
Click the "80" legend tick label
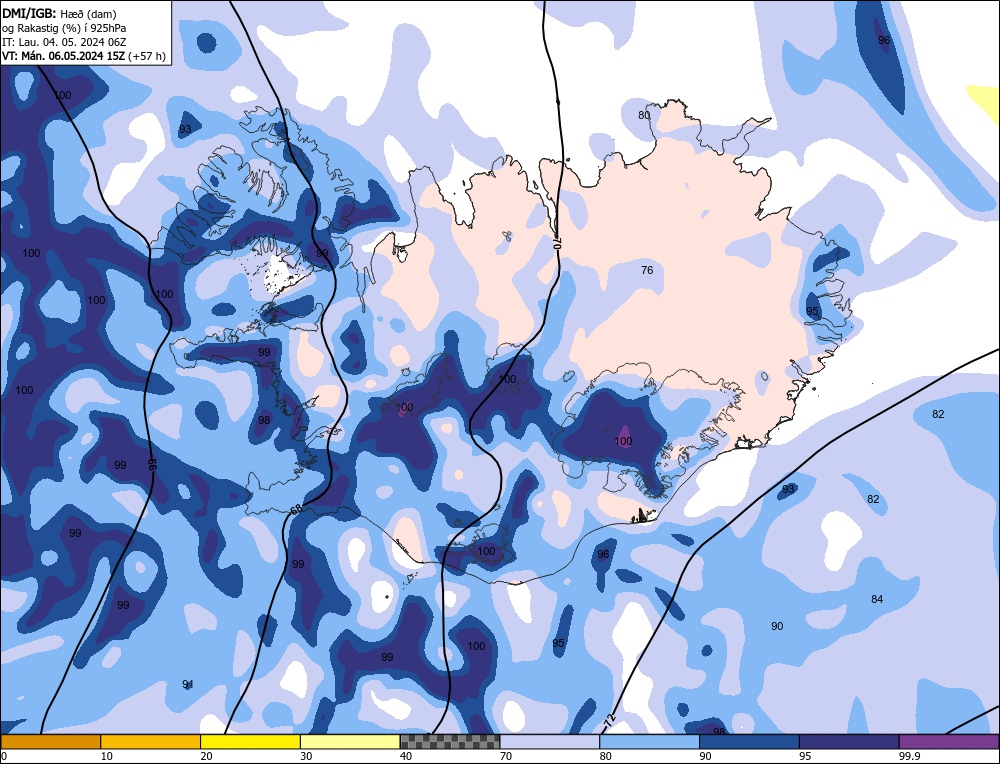[605, 756]
